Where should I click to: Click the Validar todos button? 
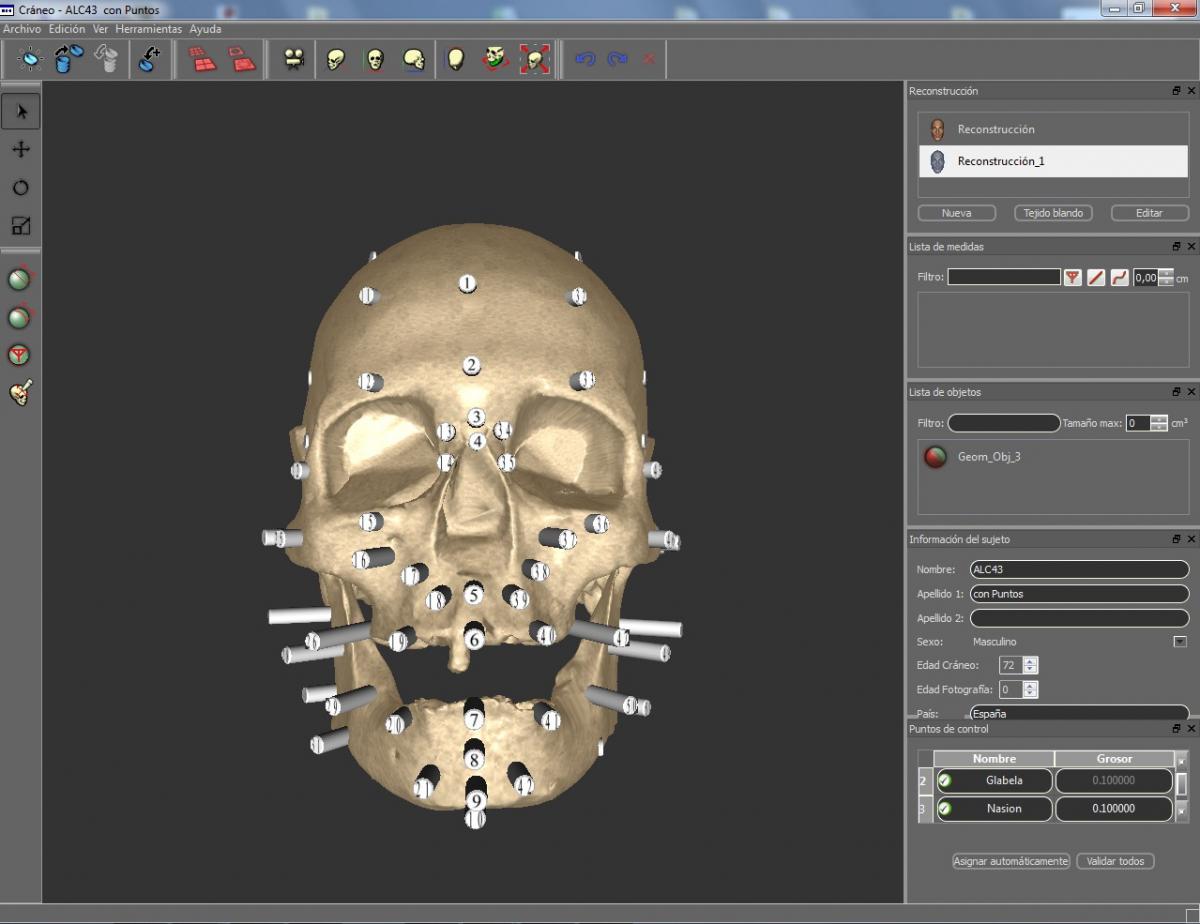1115,861
